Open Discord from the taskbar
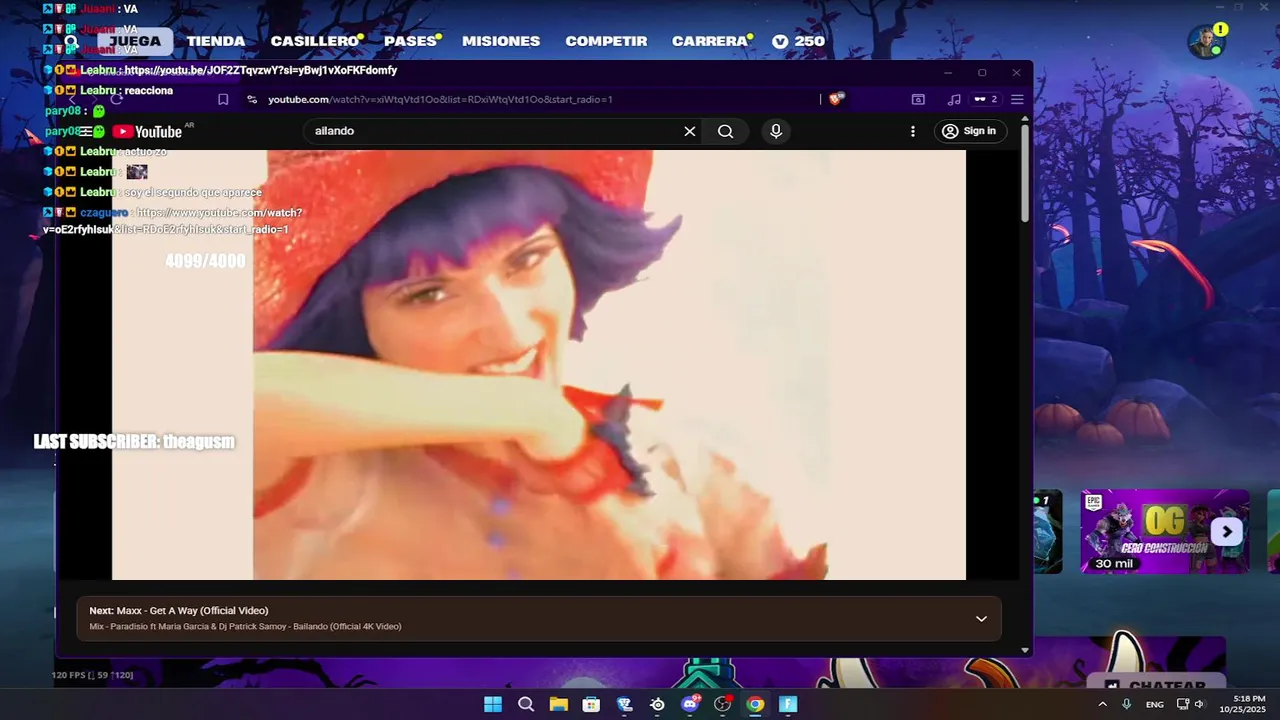Screen dimensions: 1280x720 690,704
